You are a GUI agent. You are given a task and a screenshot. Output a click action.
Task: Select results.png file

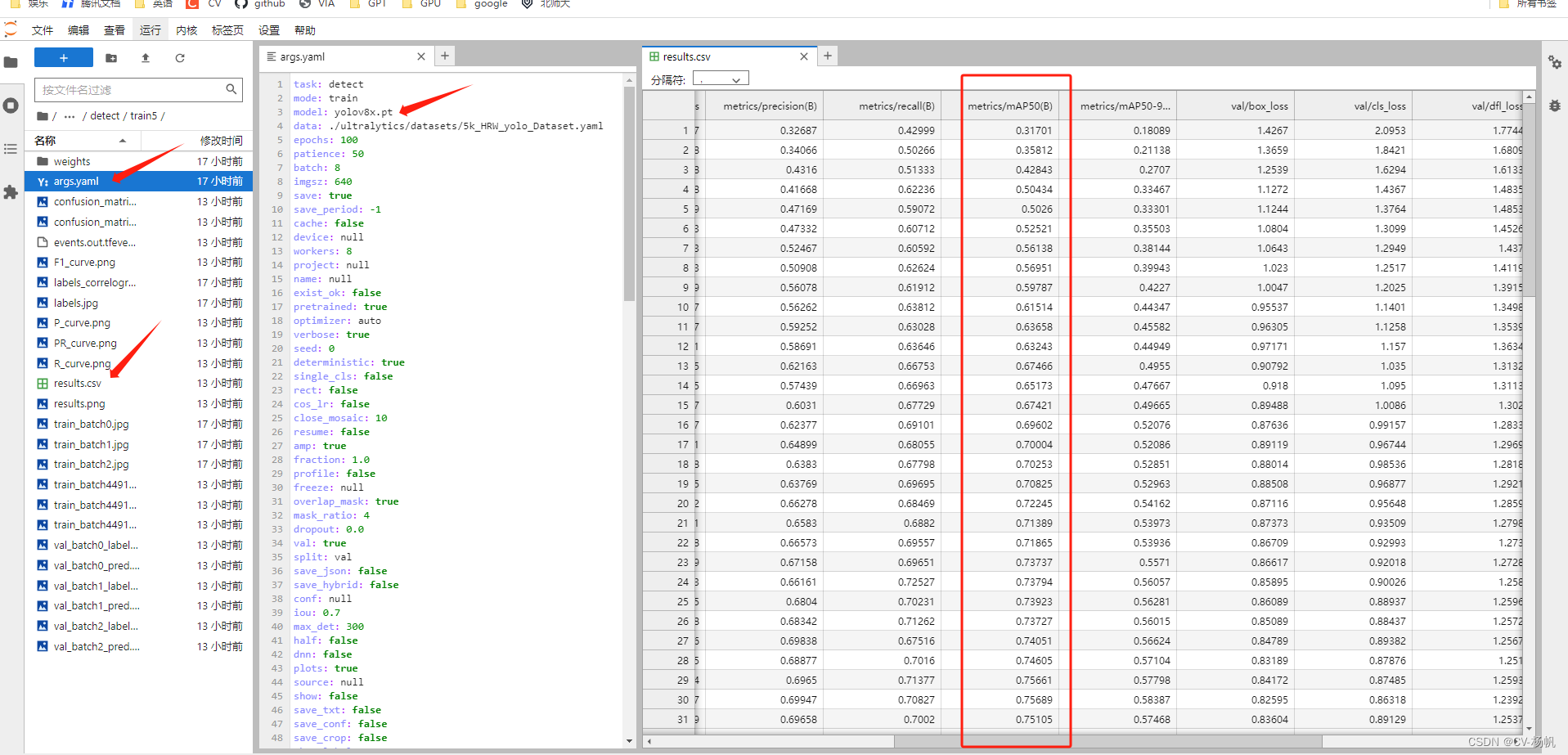[x=139, y=404]
